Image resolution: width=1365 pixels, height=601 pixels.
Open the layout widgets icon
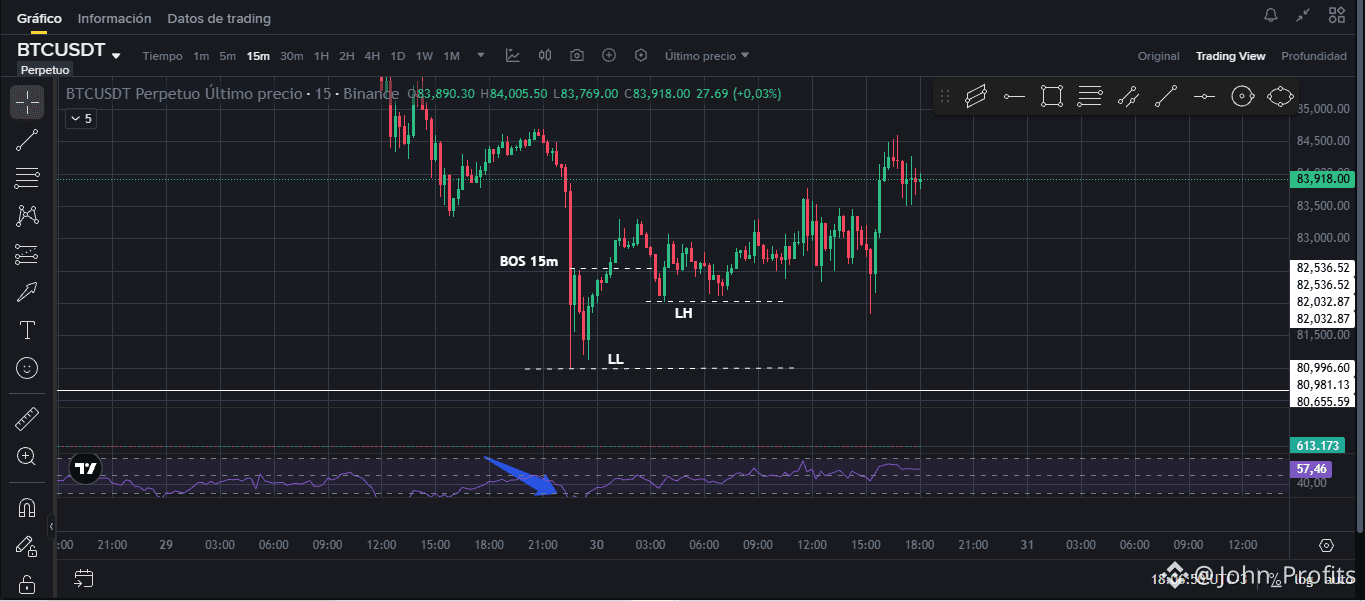(1336, 15)
